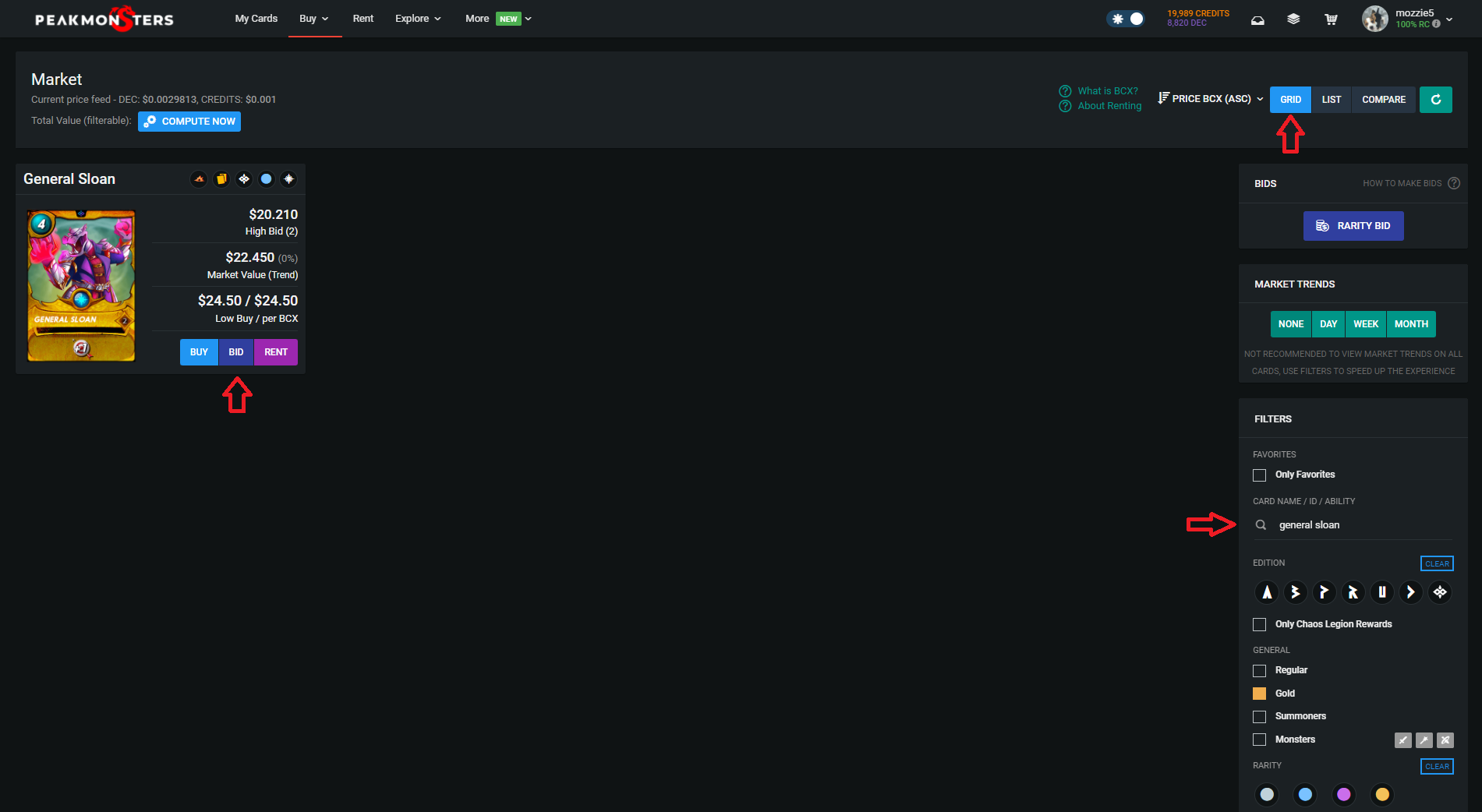This screenshot has width=1482, height=812.
Task: Click Bid on General Sloan card
Action: click(236, 352)
